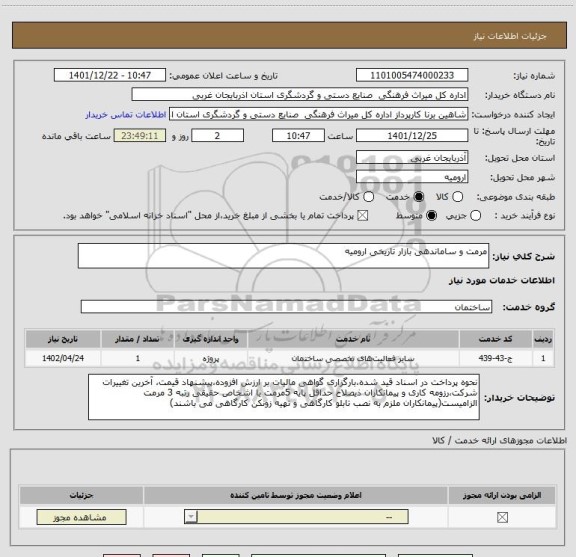Select the خدمت radio button
Image resolution: width=576 pixels, height=557 pixels.
pyautogui.click(x=419, y=197)
